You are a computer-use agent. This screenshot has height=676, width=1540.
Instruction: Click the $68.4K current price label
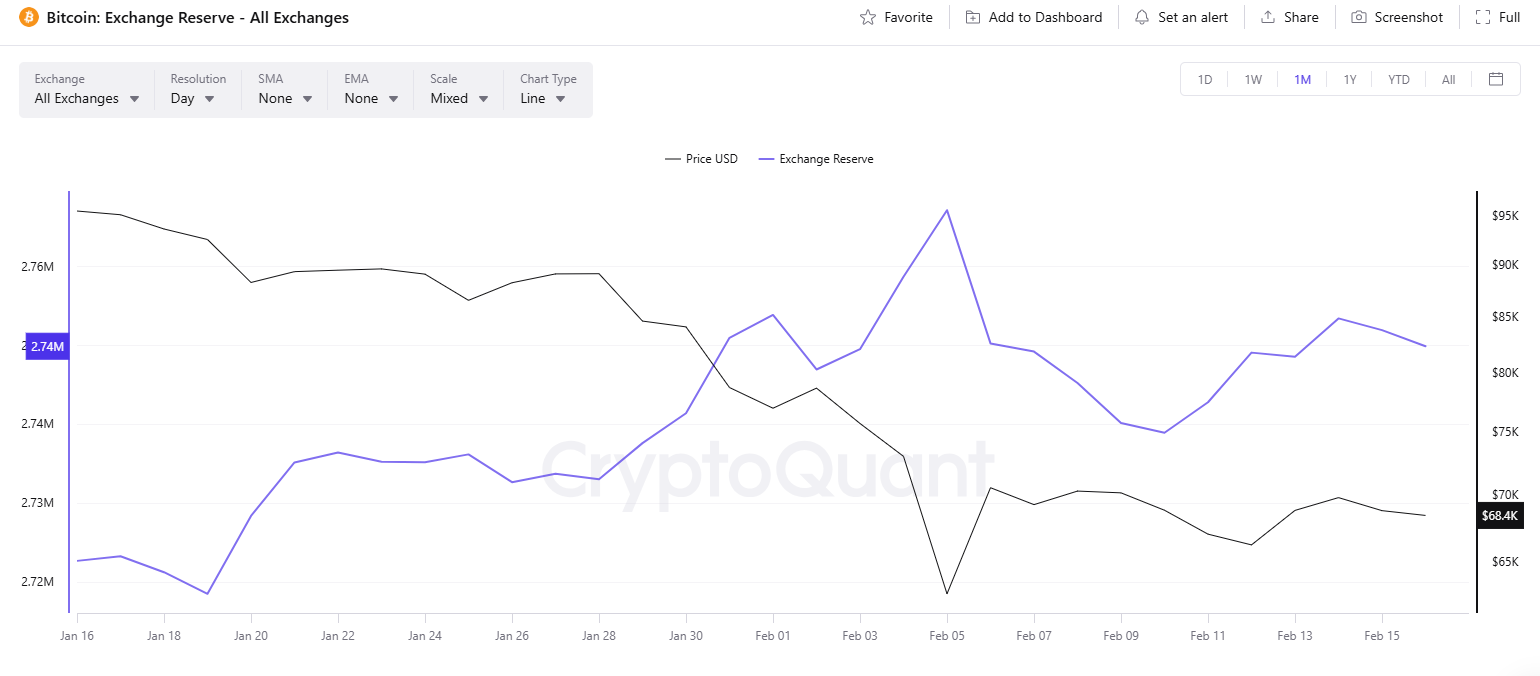click(1499, 515)
